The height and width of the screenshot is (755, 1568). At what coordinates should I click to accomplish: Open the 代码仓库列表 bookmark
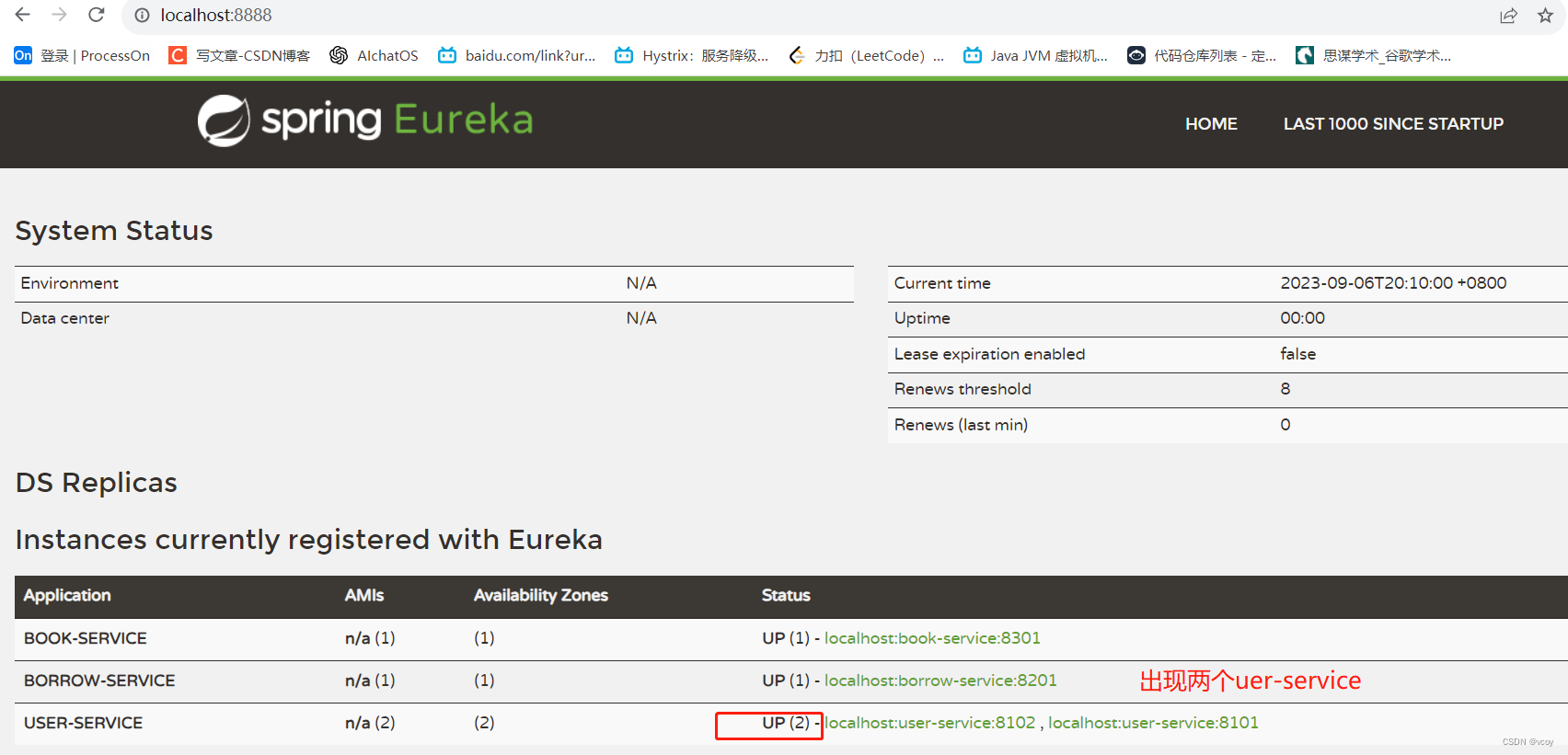(x=1202, y=55)
